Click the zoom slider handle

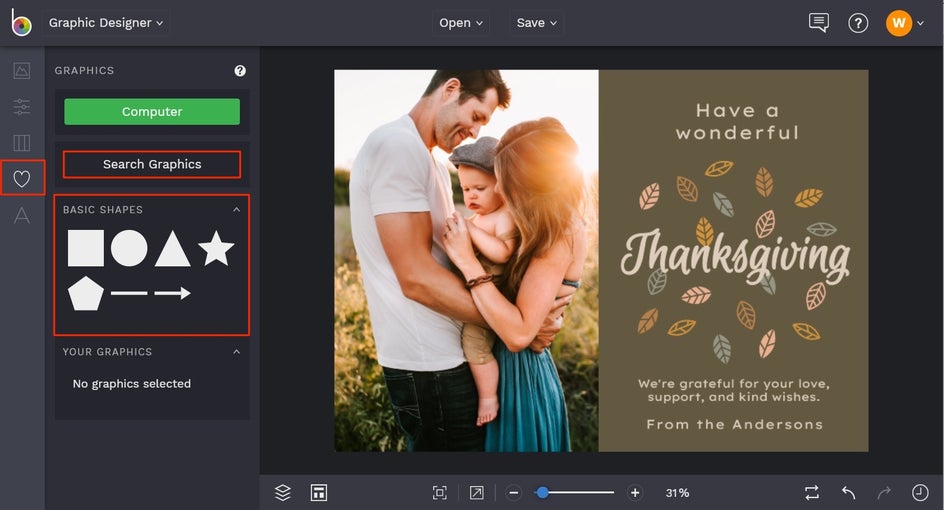[x=542, y=492]
